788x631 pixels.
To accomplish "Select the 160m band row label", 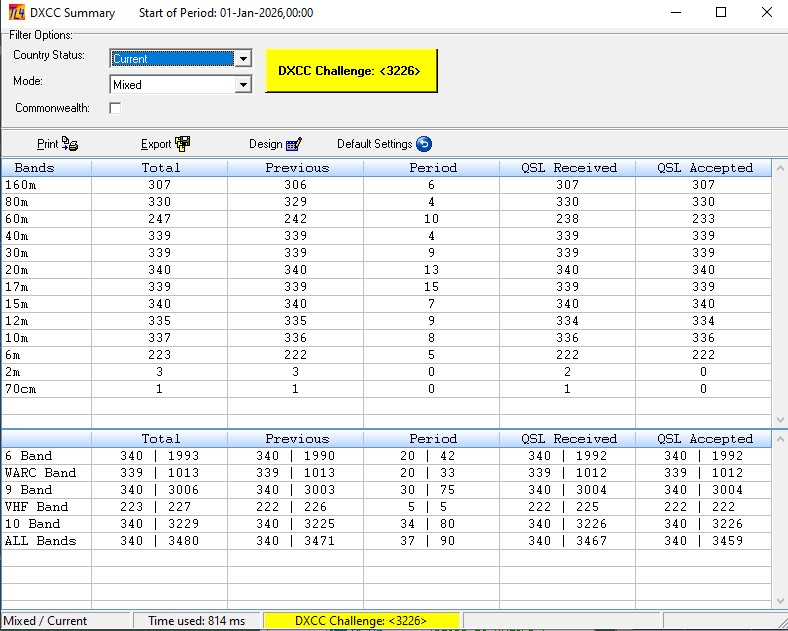I will coord(21,185).
